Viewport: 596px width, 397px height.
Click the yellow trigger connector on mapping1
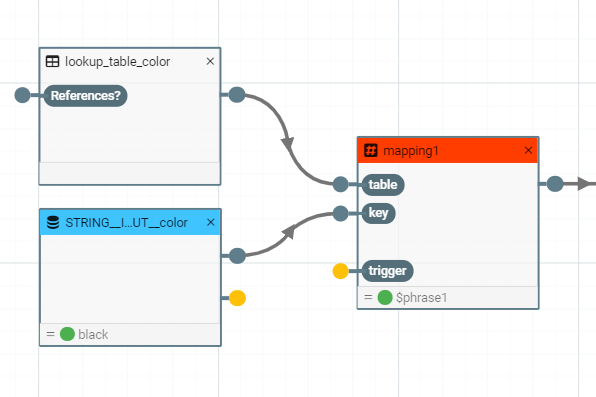pyautogui.click(x=341, y=271)
